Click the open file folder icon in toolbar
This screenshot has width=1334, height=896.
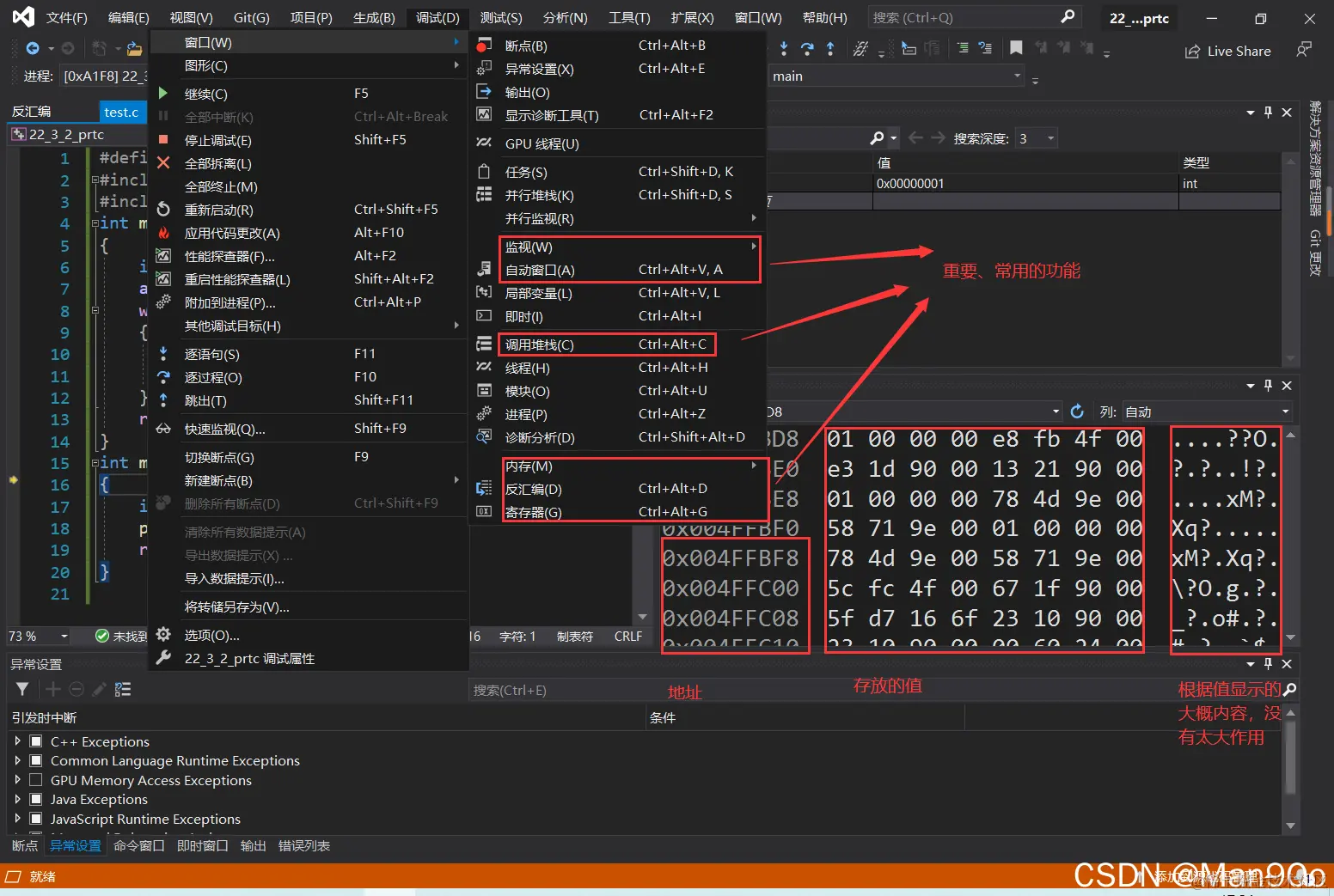click(x=134, y=49)
